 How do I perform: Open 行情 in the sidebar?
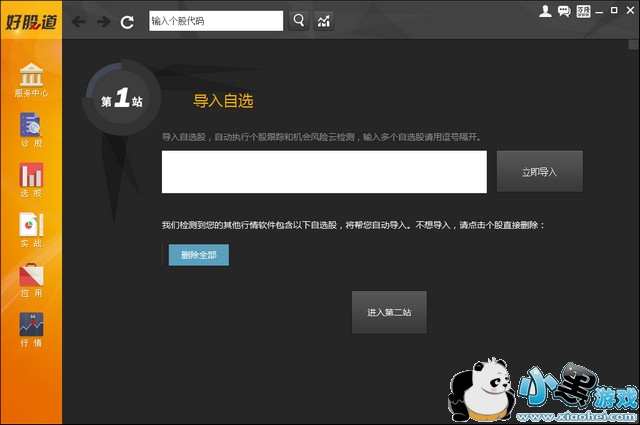31,330
